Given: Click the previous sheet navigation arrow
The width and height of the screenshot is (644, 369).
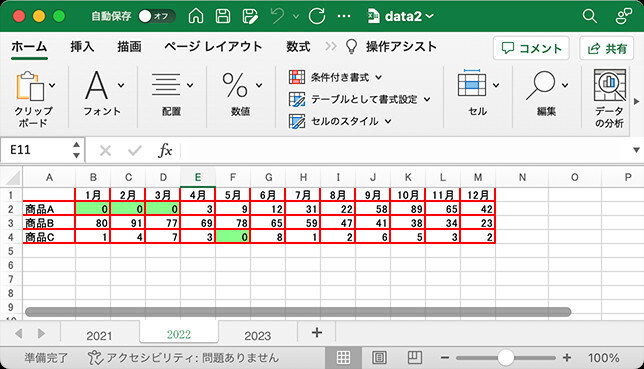Looking at the screenshot, I should click(x=18, y=333).
